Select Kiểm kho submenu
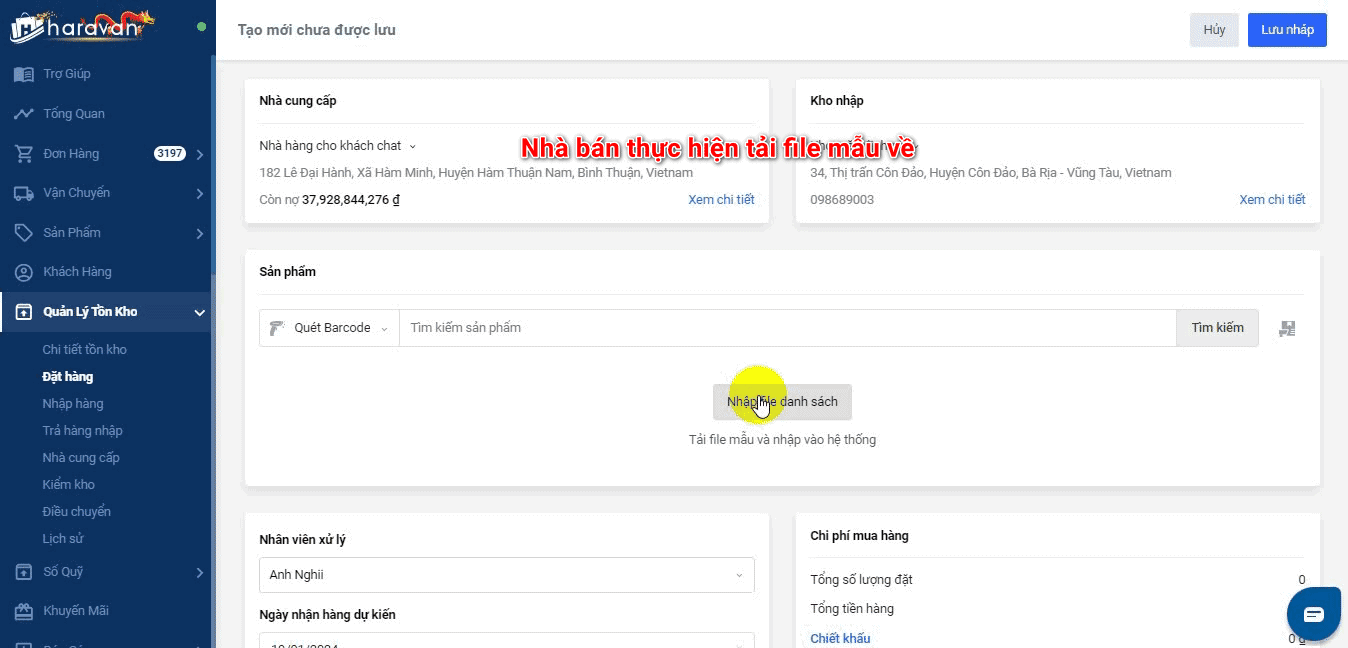Image resolution: width=1348 pixels, height=648 pixels. [x=69, y=485]
